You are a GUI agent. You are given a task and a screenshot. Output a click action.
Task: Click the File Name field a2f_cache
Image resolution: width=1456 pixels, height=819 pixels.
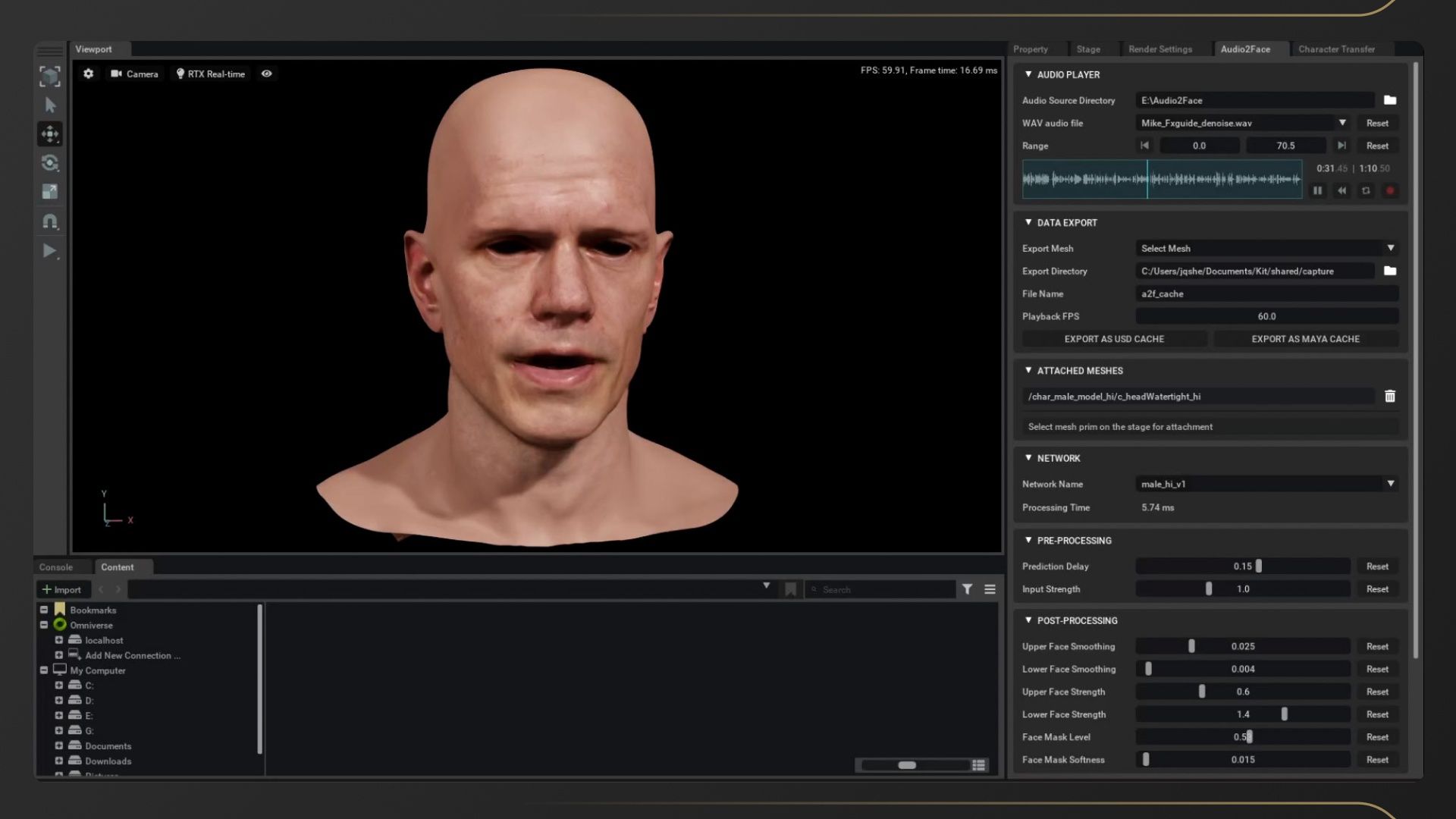click(1267, 293)
